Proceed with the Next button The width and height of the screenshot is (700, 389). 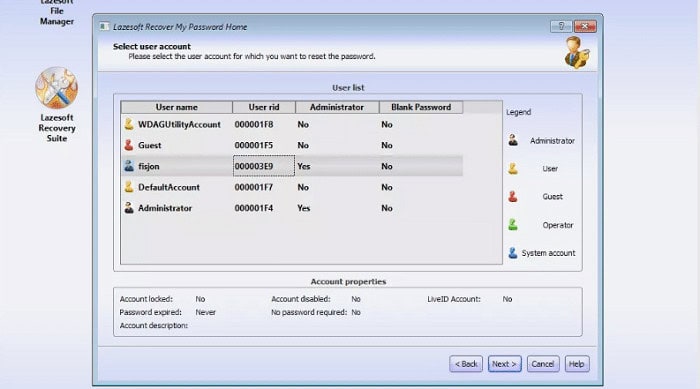click(504, 364)
